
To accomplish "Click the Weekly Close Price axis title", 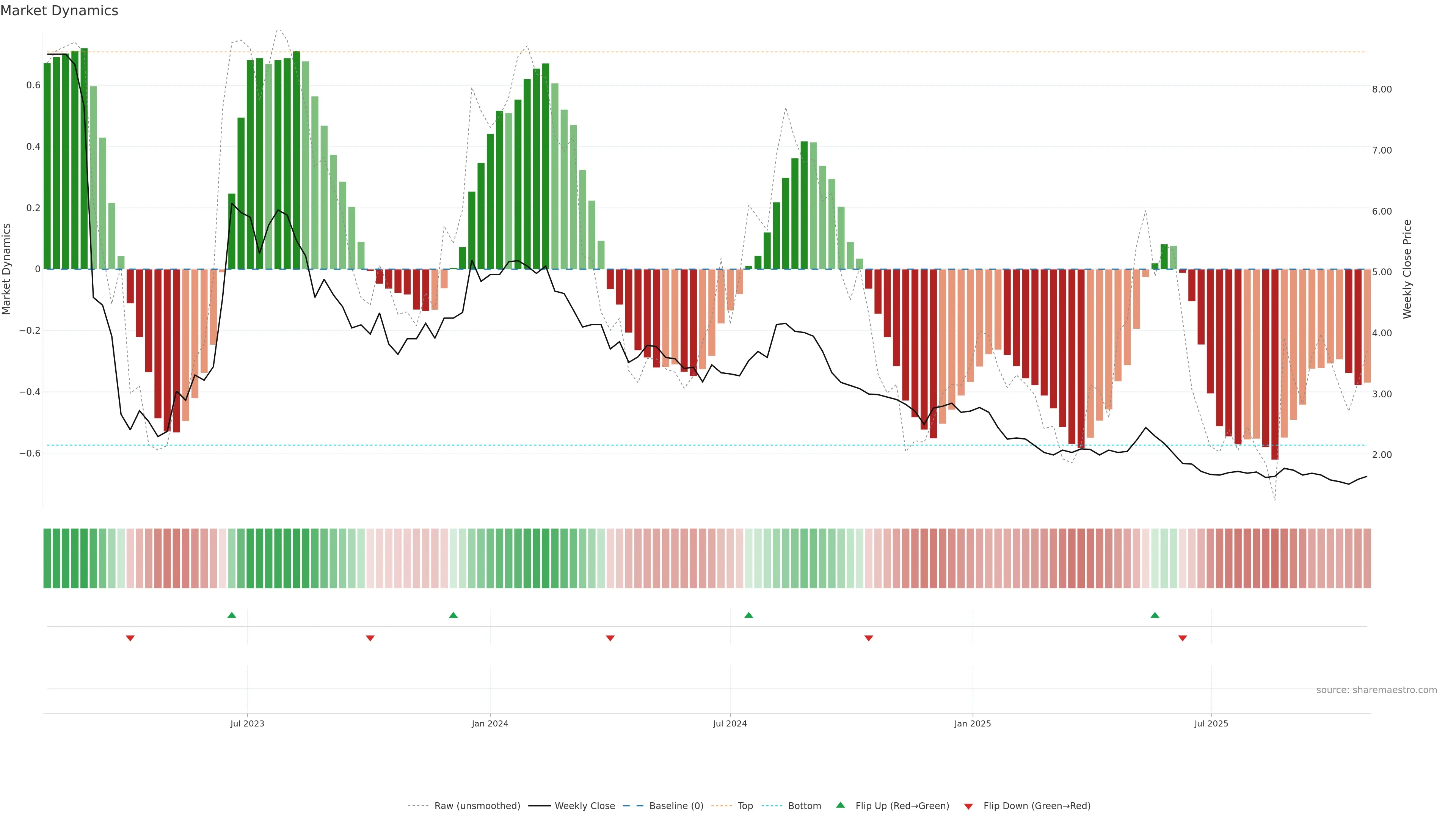I will 1407,269.
